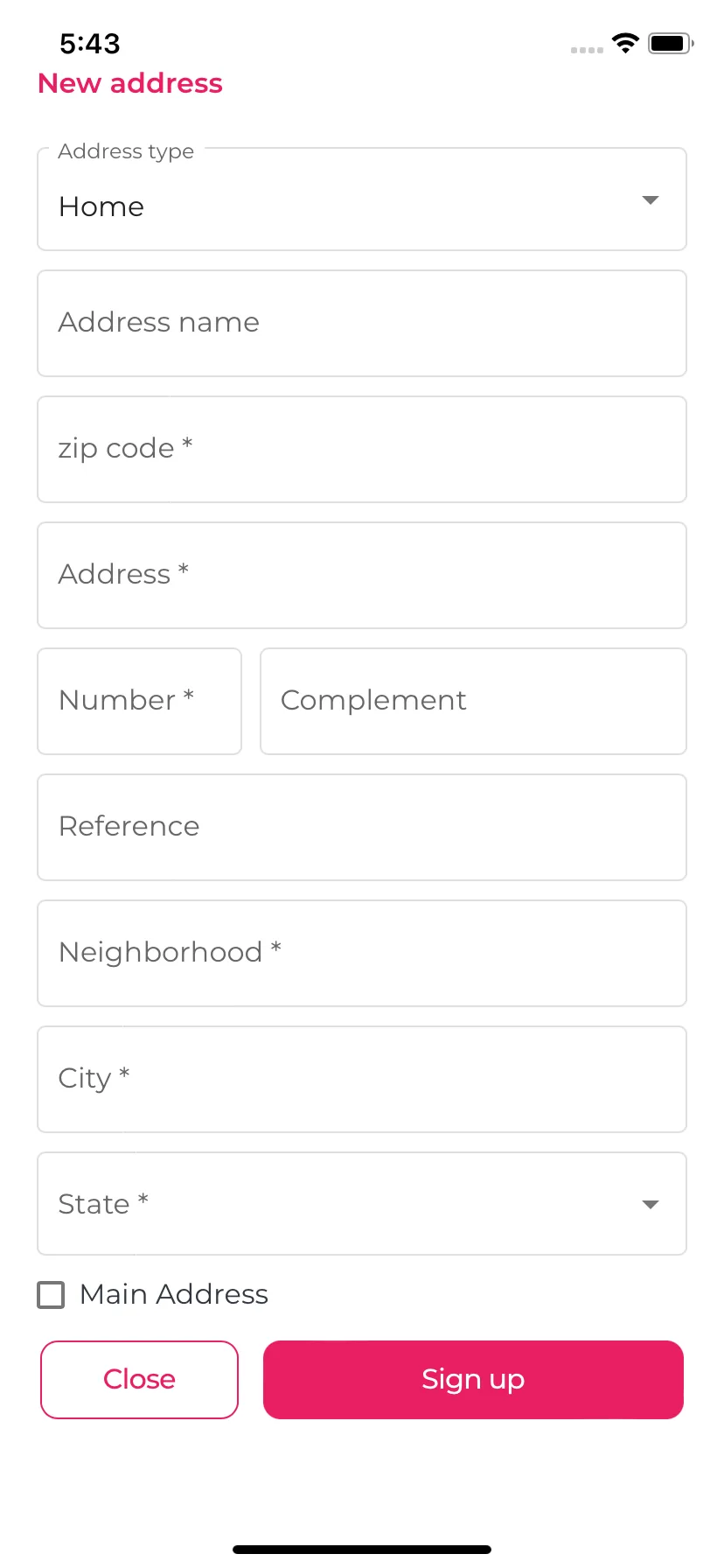Tap the New address page title
This screenshot has width=724, height=1568.
point(130,83)
